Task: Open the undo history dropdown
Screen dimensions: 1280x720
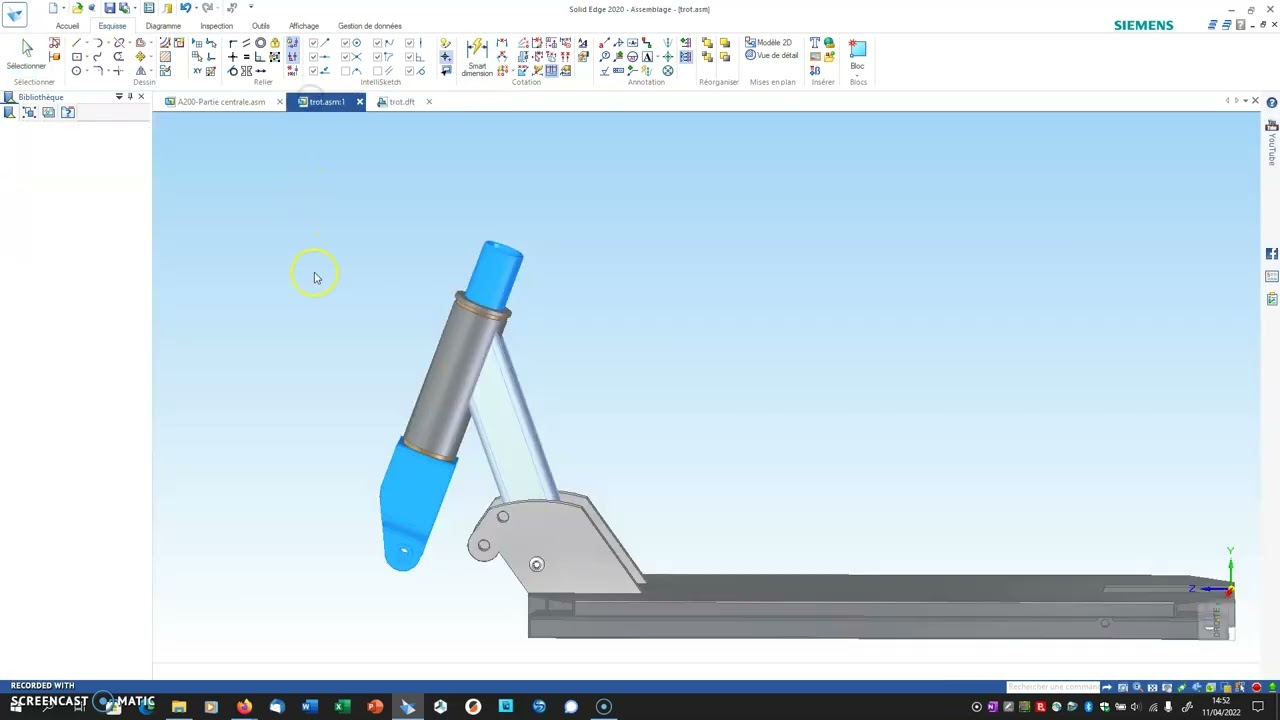Action: 195,8
